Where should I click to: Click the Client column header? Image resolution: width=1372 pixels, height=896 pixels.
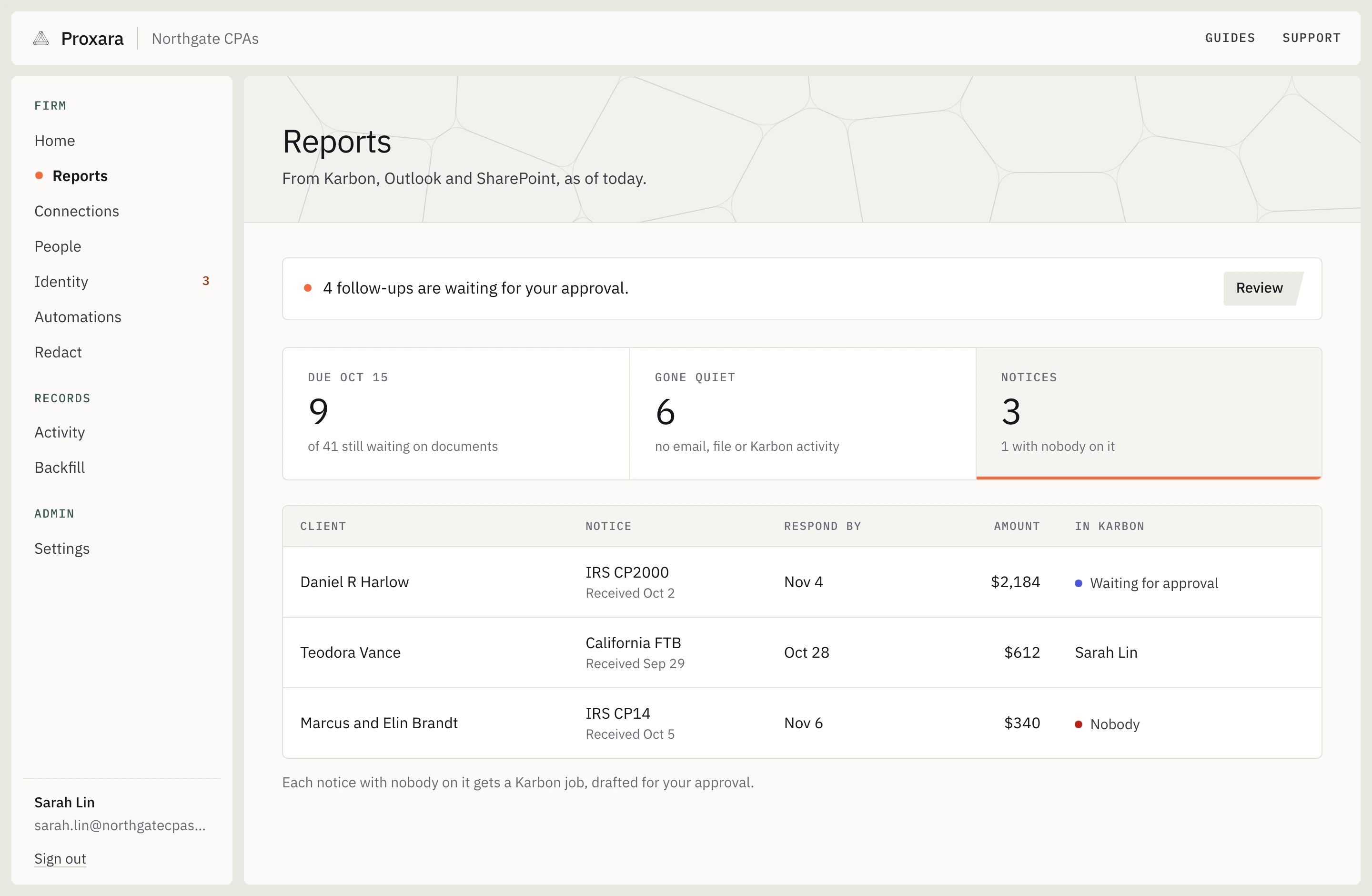coord(323,526)
